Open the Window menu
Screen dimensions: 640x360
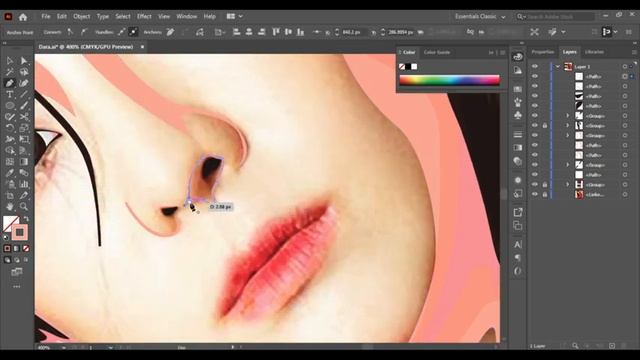(x=187, y=16)
